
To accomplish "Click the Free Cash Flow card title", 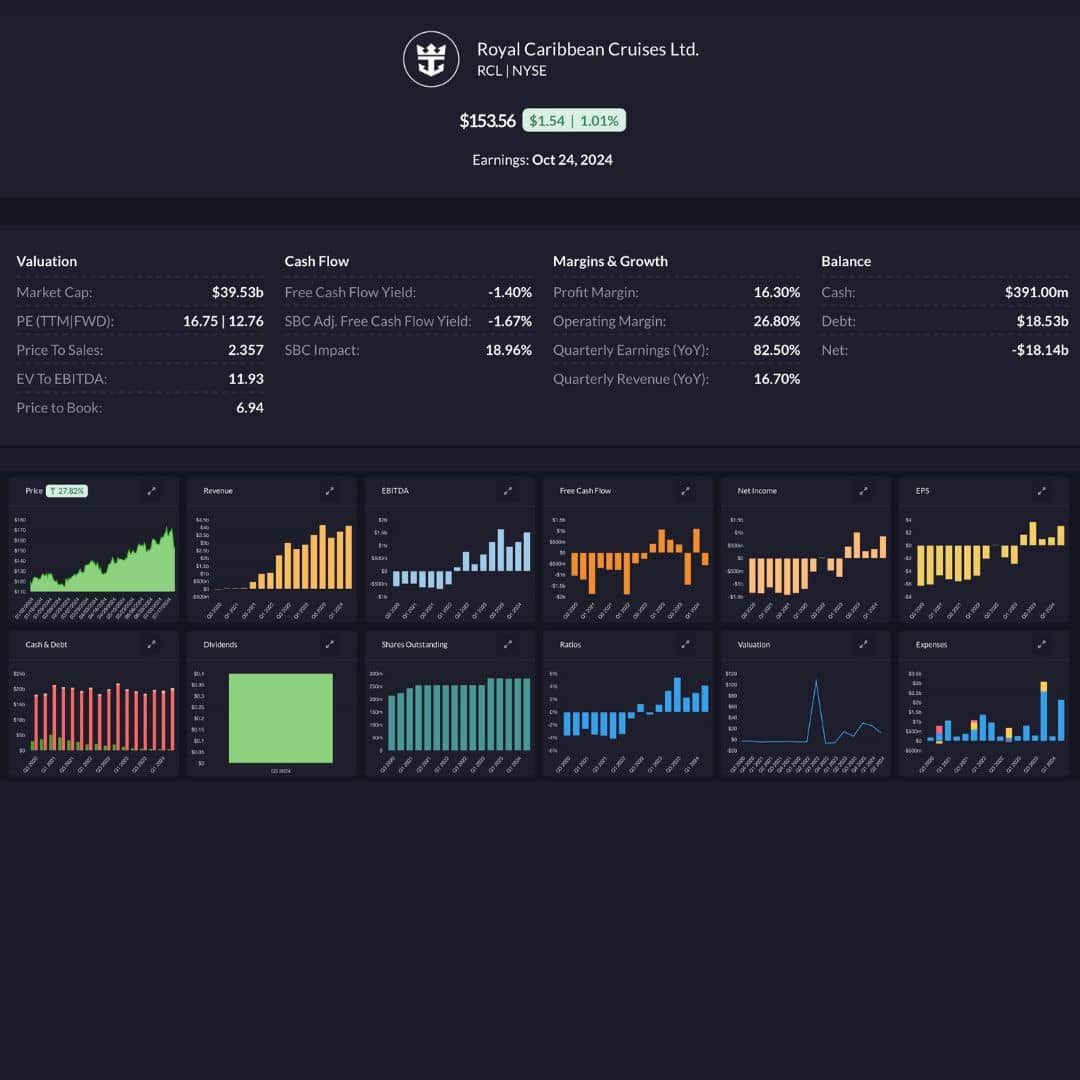I will [x=585, y=491].
